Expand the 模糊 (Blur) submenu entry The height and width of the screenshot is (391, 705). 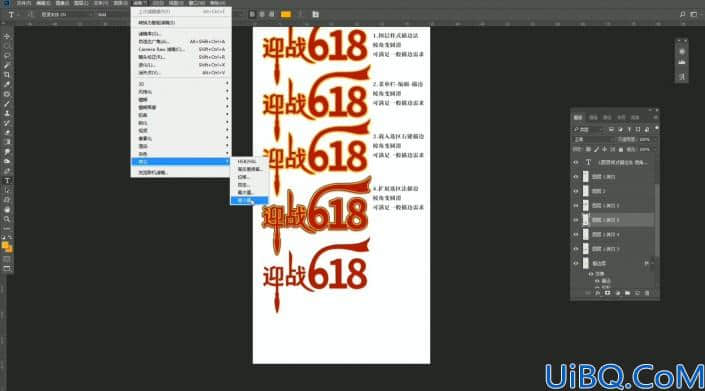[181, 99]
